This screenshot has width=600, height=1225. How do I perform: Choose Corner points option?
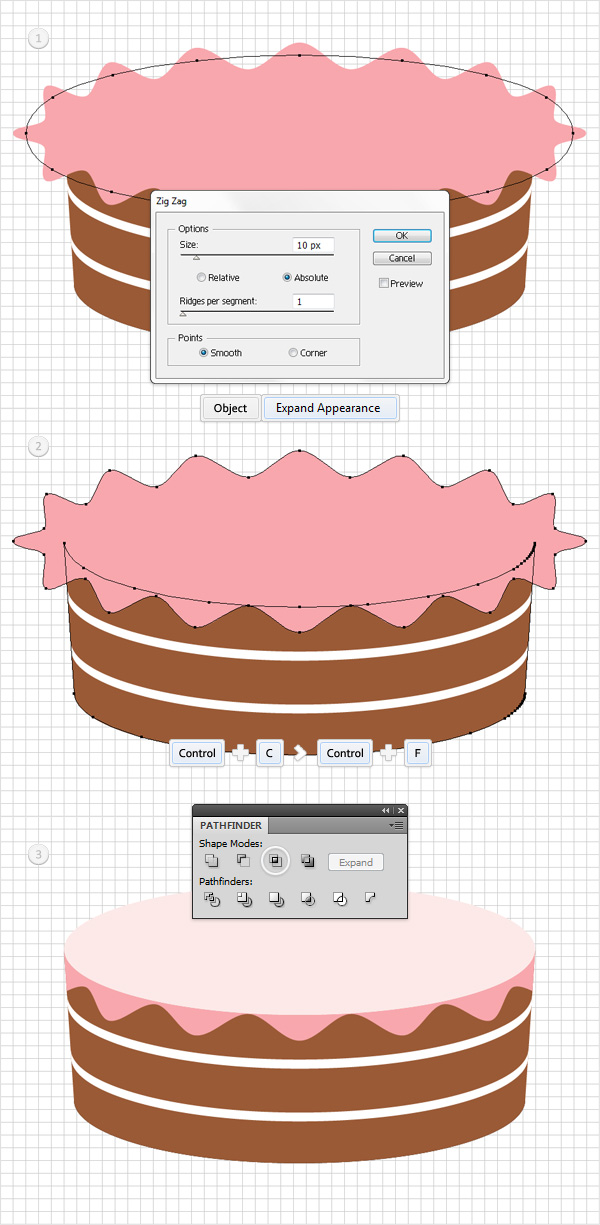(293, 353)
